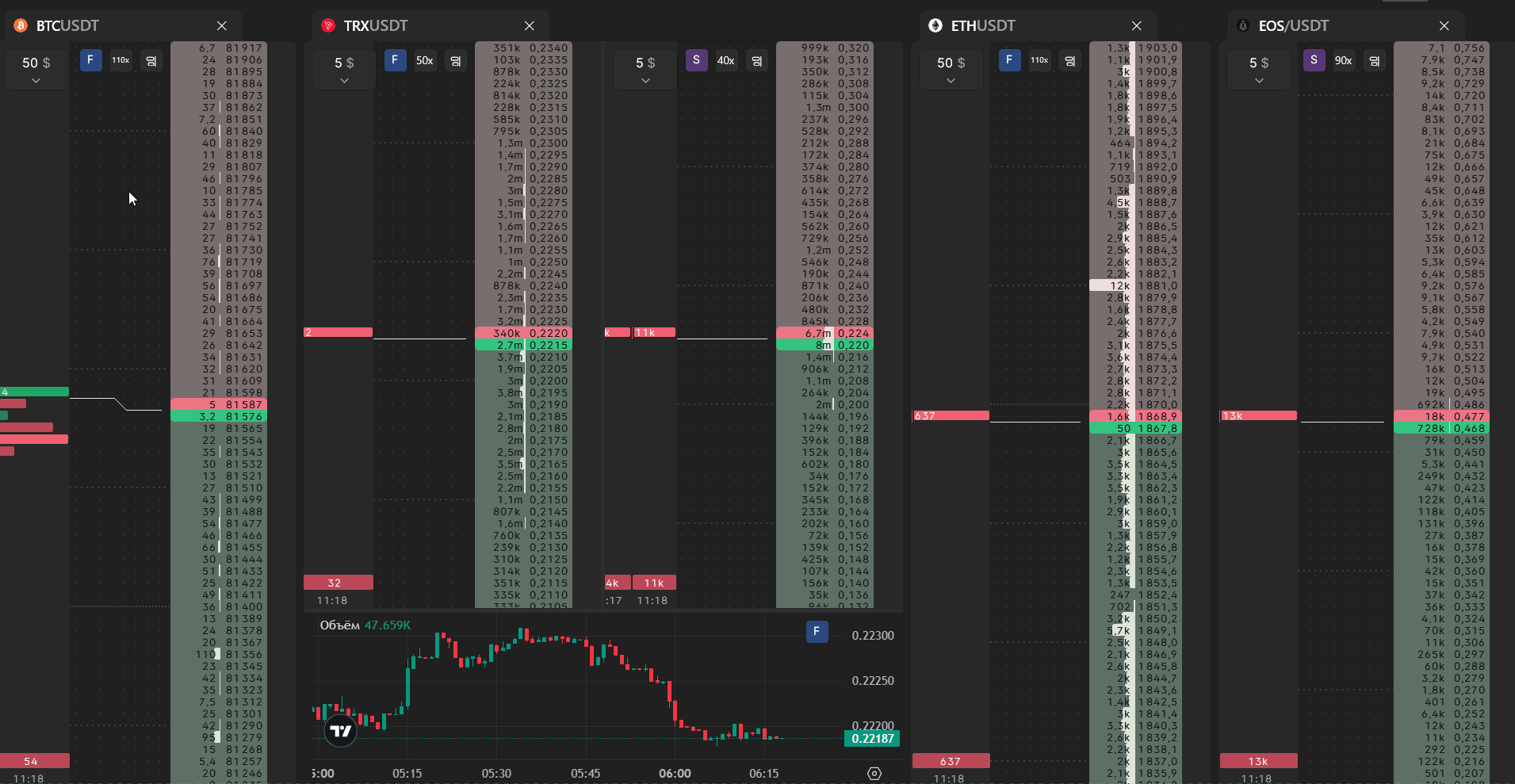
Task: Click the 1868,9 ask row in ETHUSDT book
Action: tap(1135, 416)
